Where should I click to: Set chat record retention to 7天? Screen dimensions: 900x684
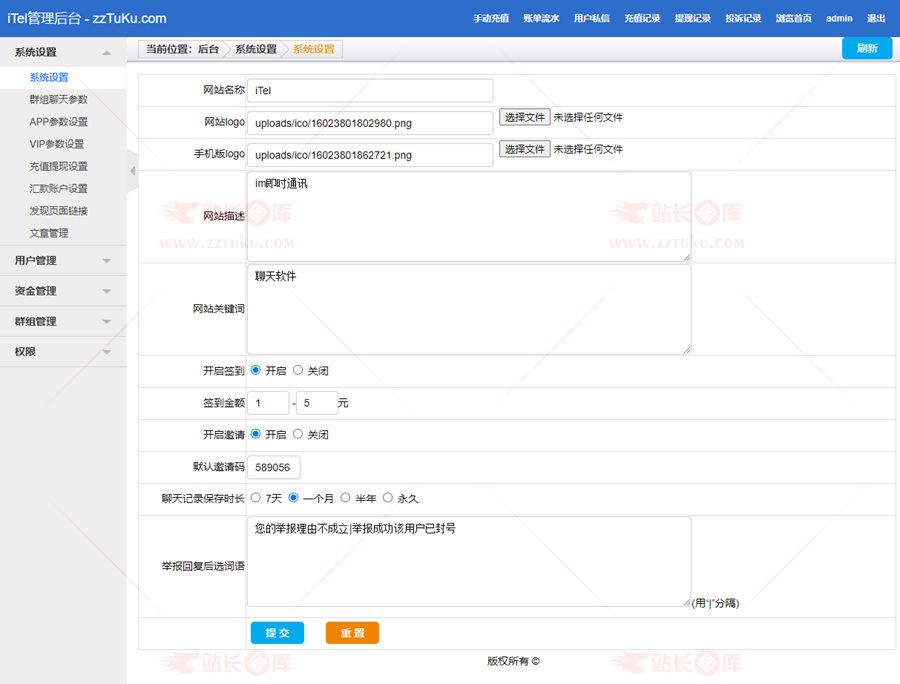click(256, 497)
